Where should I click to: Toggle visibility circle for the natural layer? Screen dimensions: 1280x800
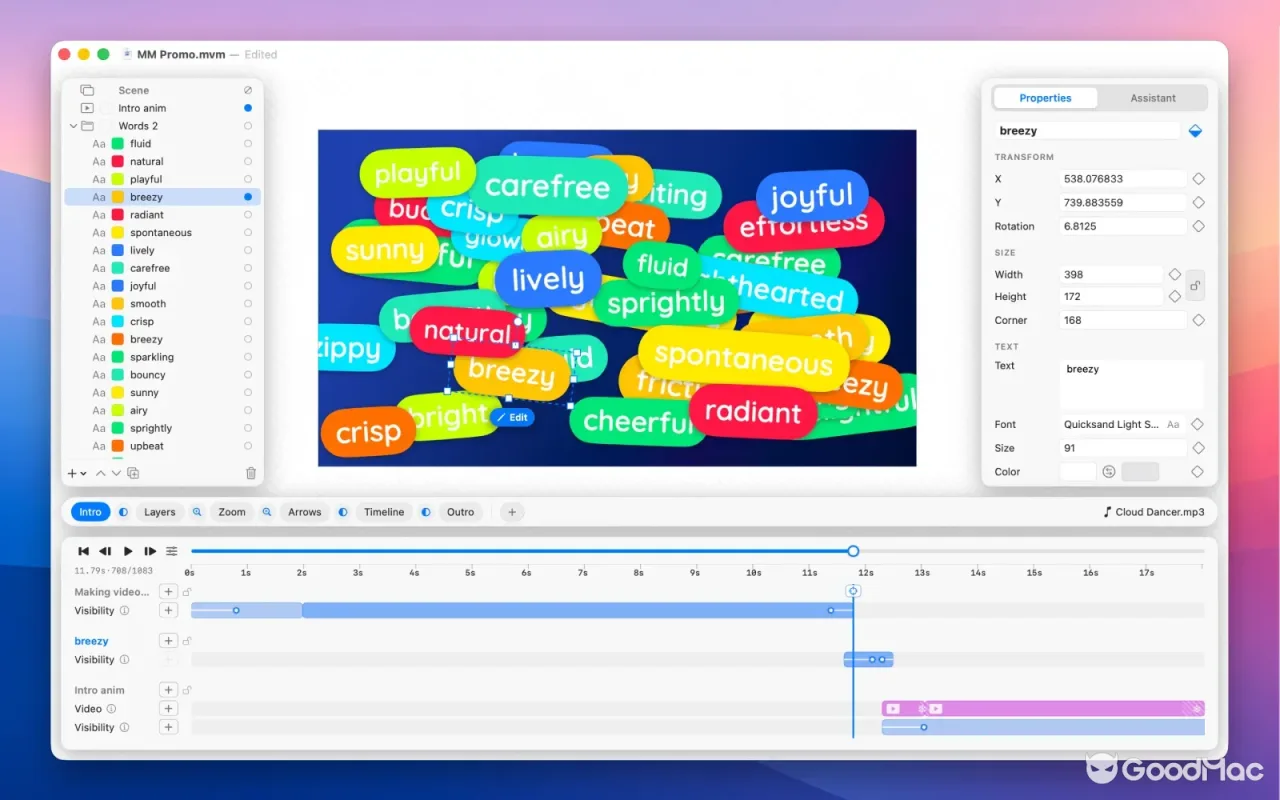click(248, 161)
